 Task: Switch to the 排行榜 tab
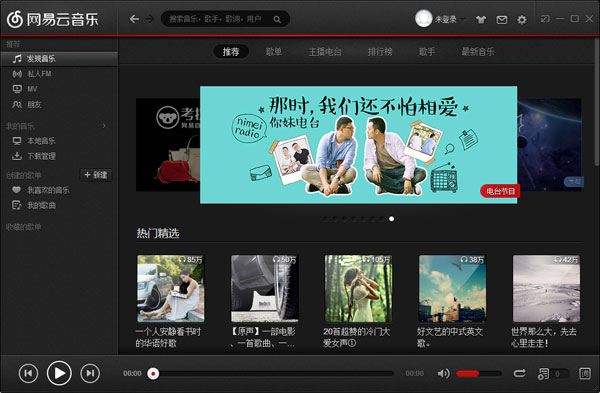coord(380,52)
